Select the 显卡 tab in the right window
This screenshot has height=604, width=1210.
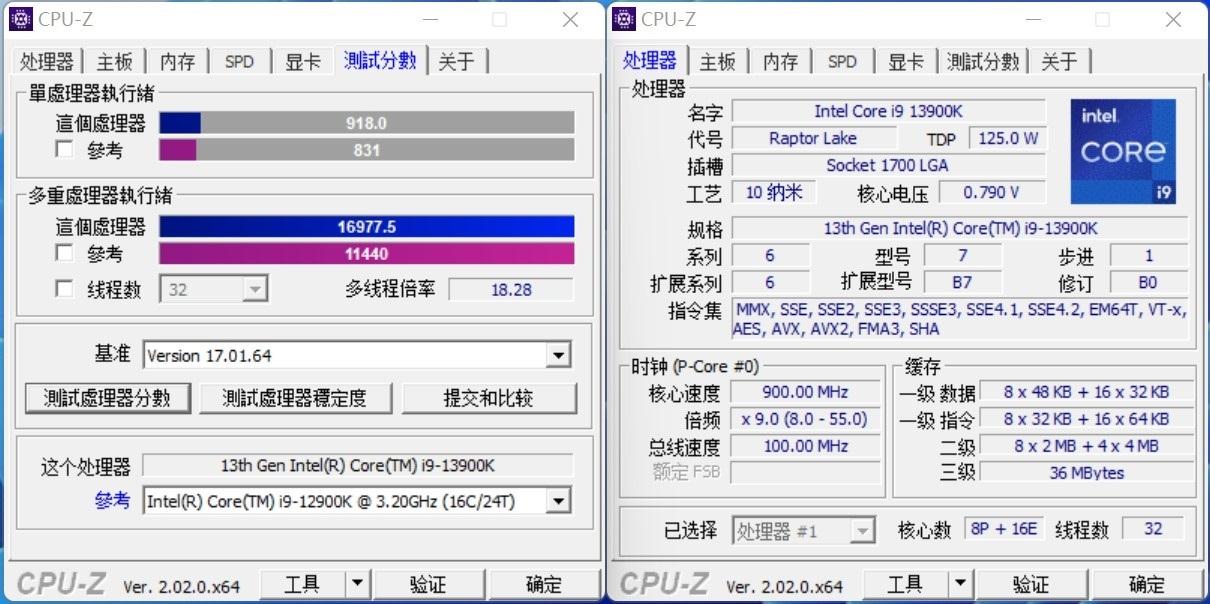905,61
